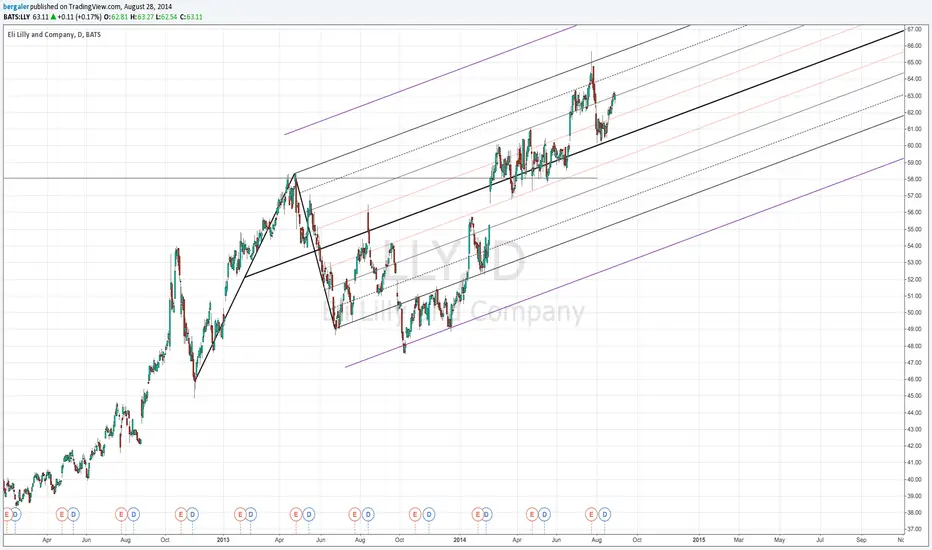The height and width of the screenshot is (550, 932).
Task: Click the chart title 'Eli Lilly and Company, D, BATS'
Action: click(x=54, y=34)
